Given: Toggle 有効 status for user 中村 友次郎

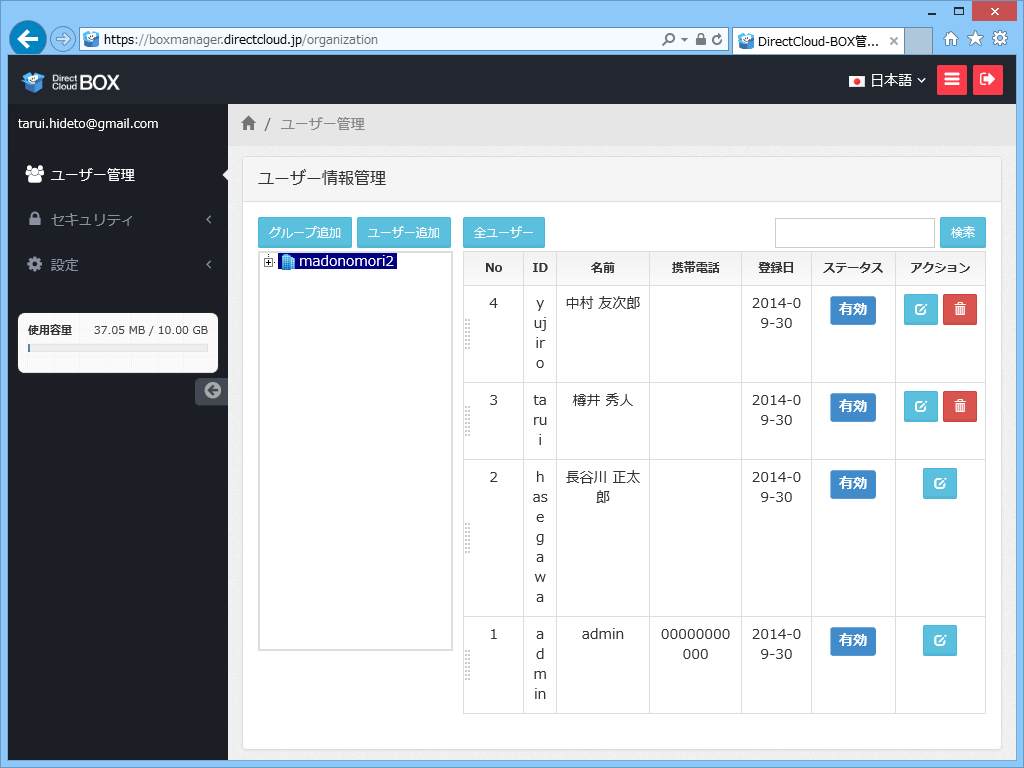Looking at the screenshot, I should 852,310.
